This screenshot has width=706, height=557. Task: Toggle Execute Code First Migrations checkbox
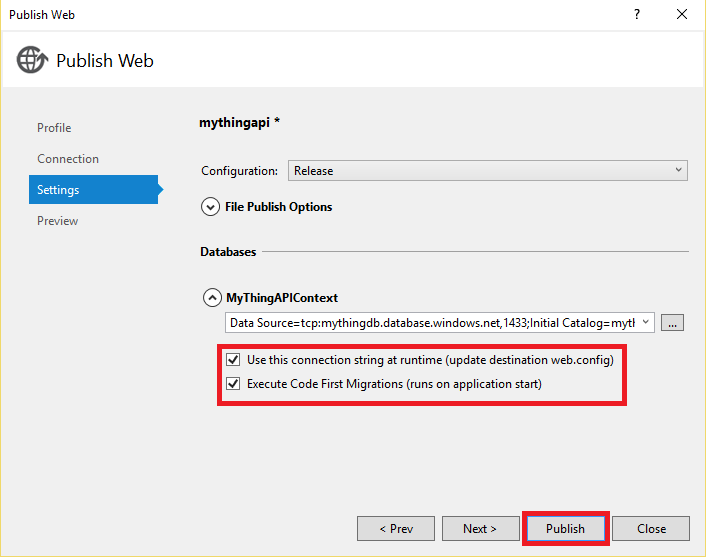pos(233,384)
